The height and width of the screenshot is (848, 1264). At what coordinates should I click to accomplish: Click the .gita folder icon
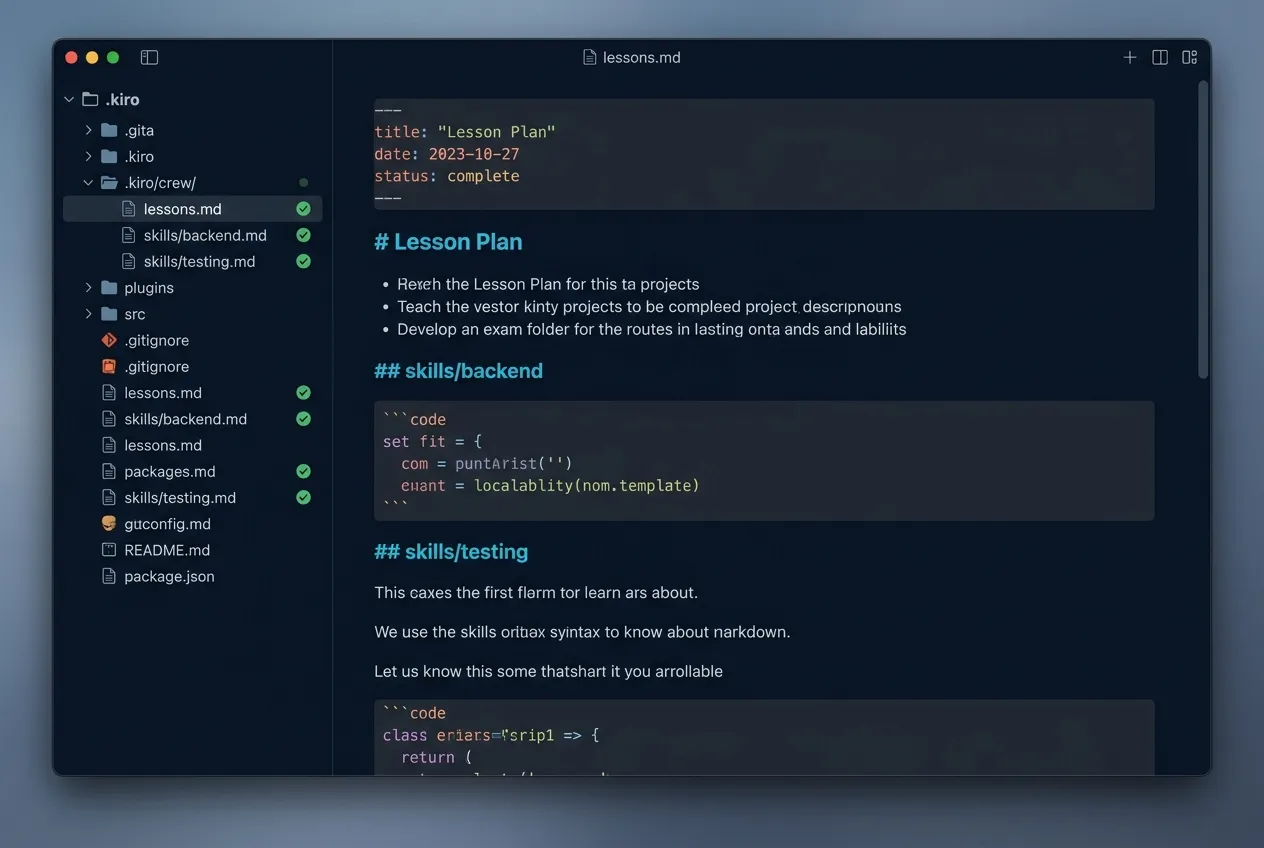pyautogui.click(x=109, y=130)
